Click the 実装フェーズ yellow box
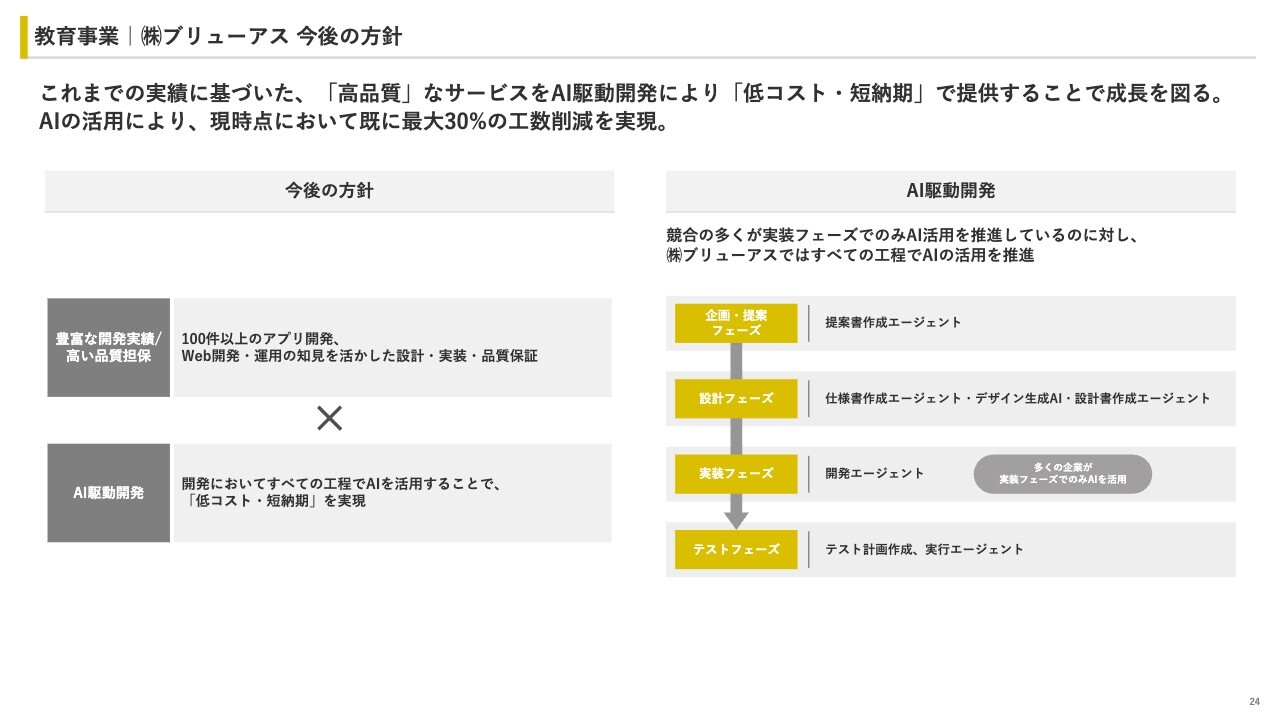The height and width of the screenshot is (720, 1280). pyautogui.click(x=736, y=473)
